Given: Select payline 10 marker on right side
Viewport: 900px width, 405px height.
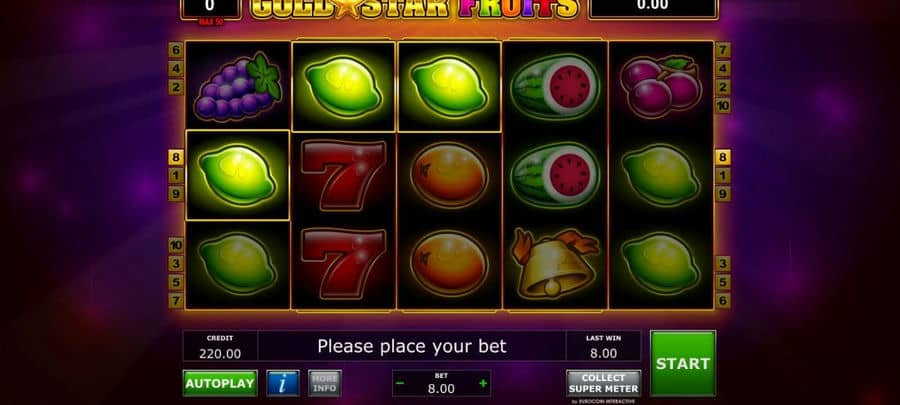Looking at the screenshot, I should click(723, 106).
